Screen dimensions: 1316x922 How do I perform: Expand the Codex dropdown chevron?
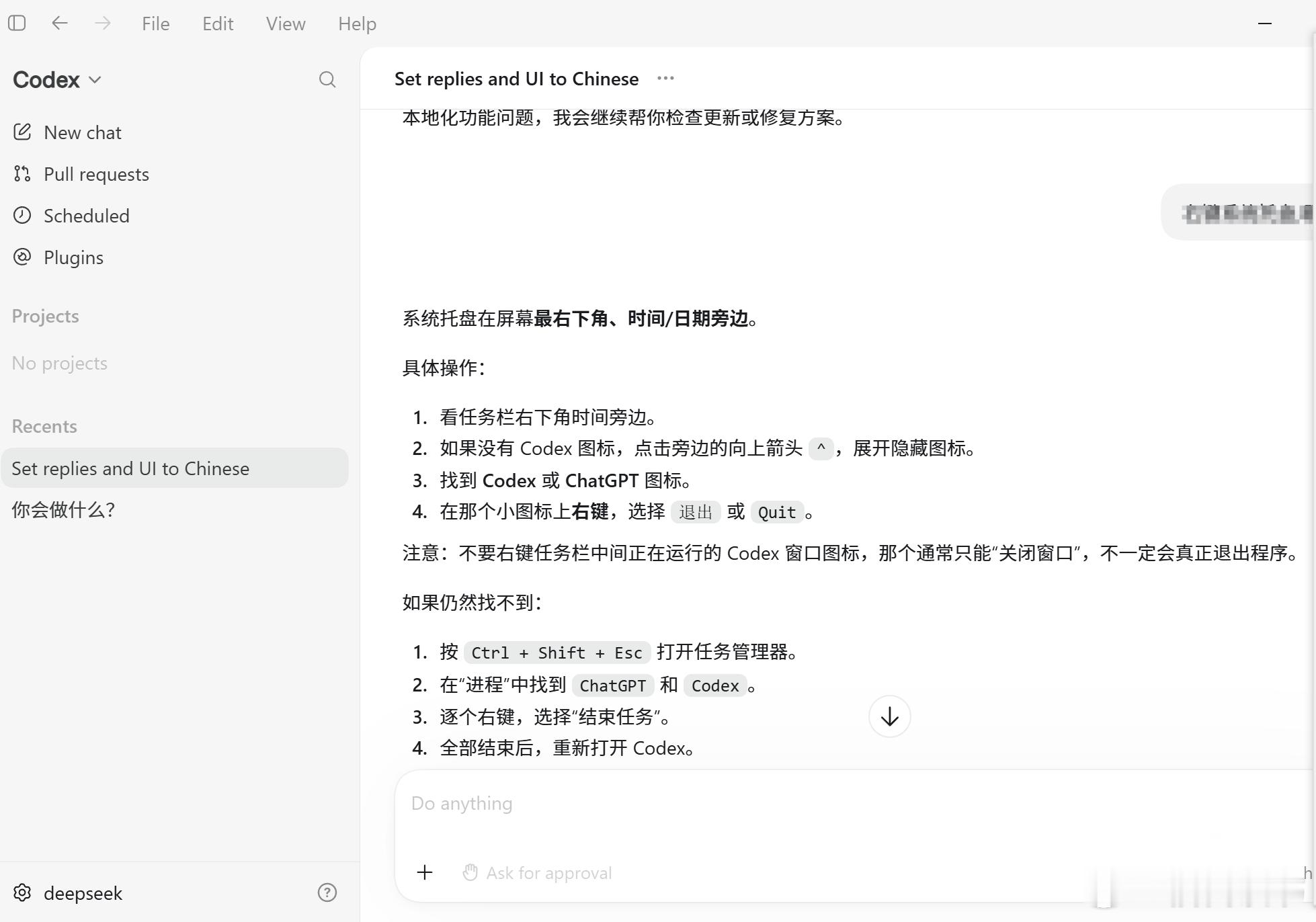click(x=95, y=80)
